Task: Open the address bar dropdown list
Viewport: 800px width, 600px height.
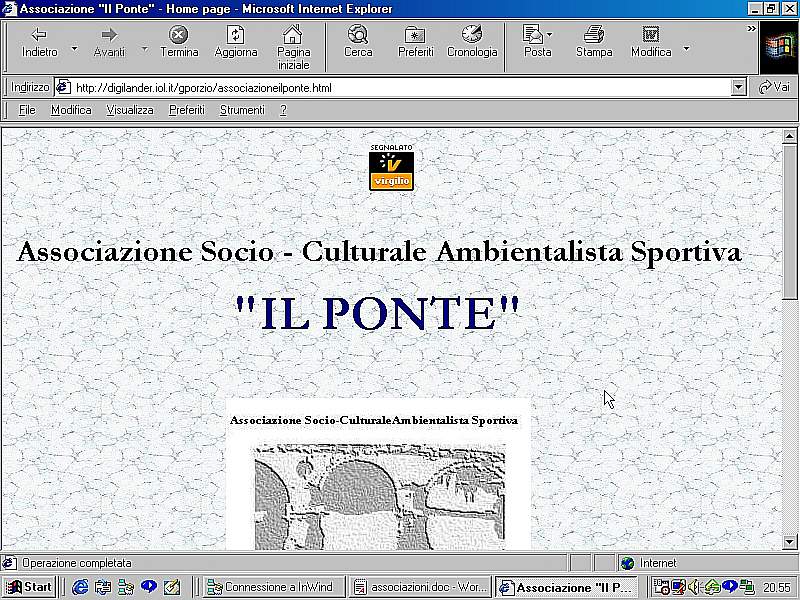Action: point(739,88)
